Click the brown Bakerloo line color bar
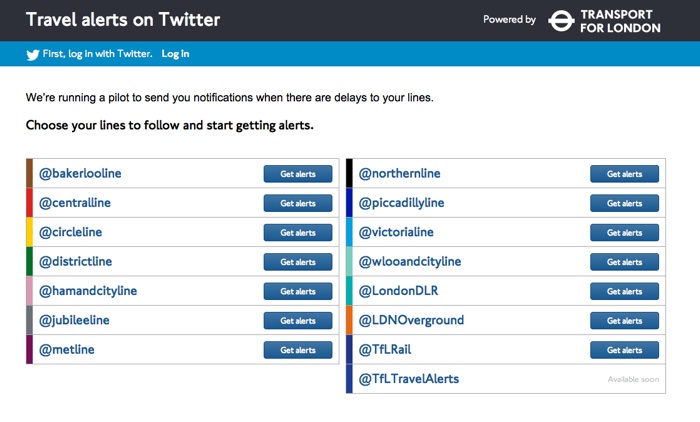Screen dimensions: 700x422 pos(30,174)
